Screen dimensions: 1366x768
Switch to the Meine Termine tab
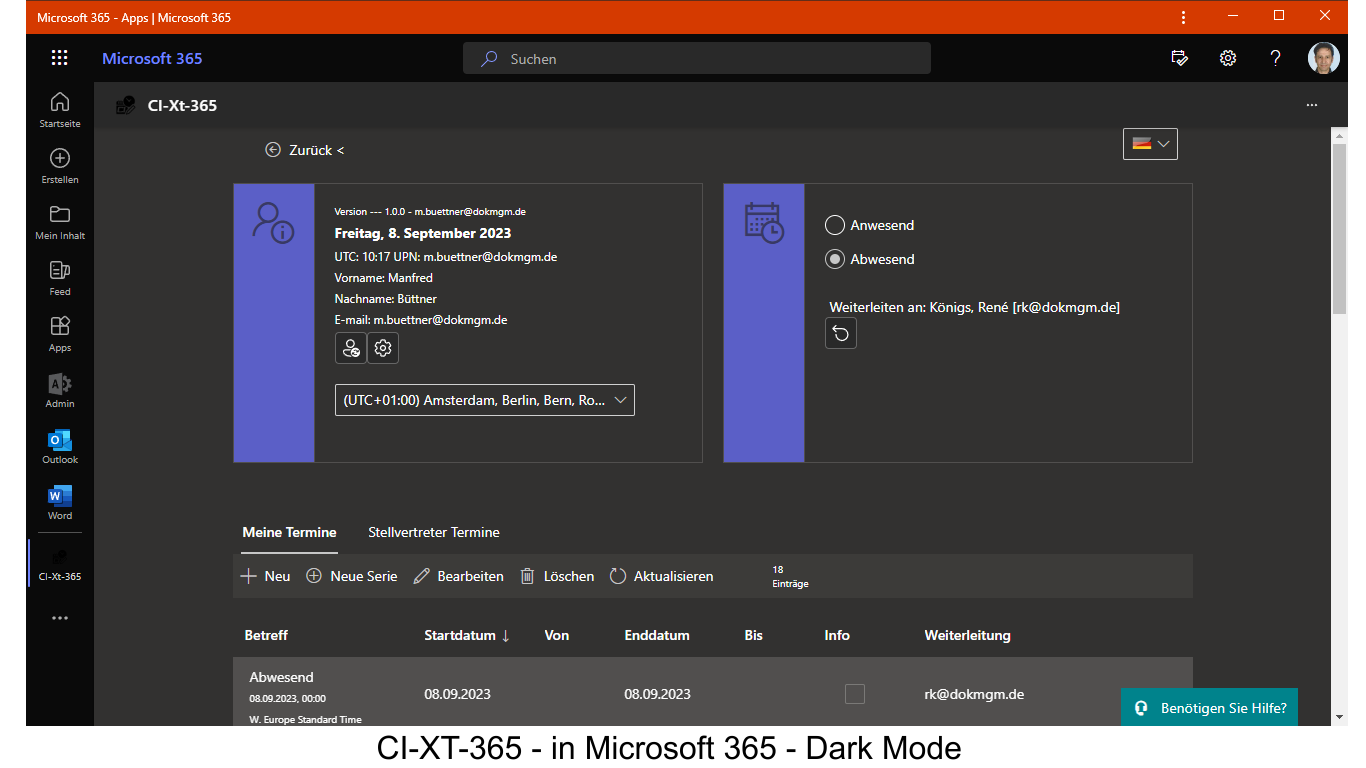(x=289, y=532)
